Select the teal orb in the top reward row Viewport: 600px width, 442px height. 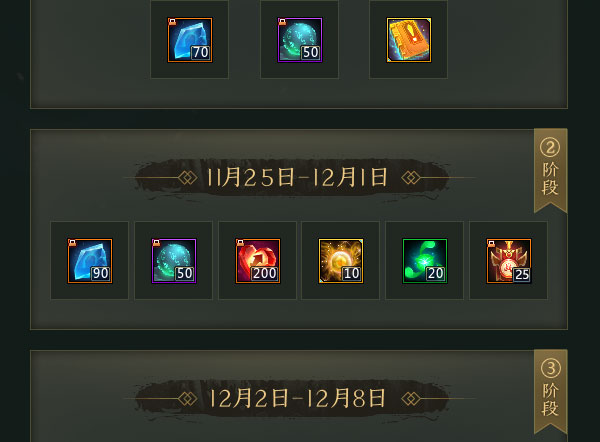[300, 40]
